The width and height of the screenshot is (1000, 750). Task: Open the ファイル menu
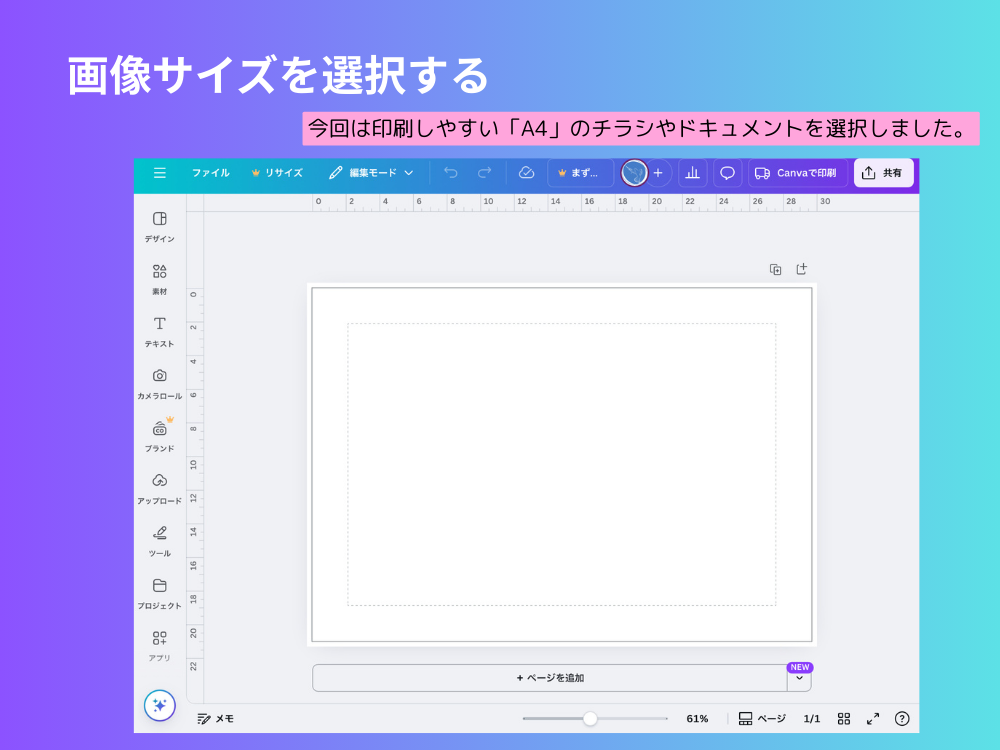click(x=210, y=173)
